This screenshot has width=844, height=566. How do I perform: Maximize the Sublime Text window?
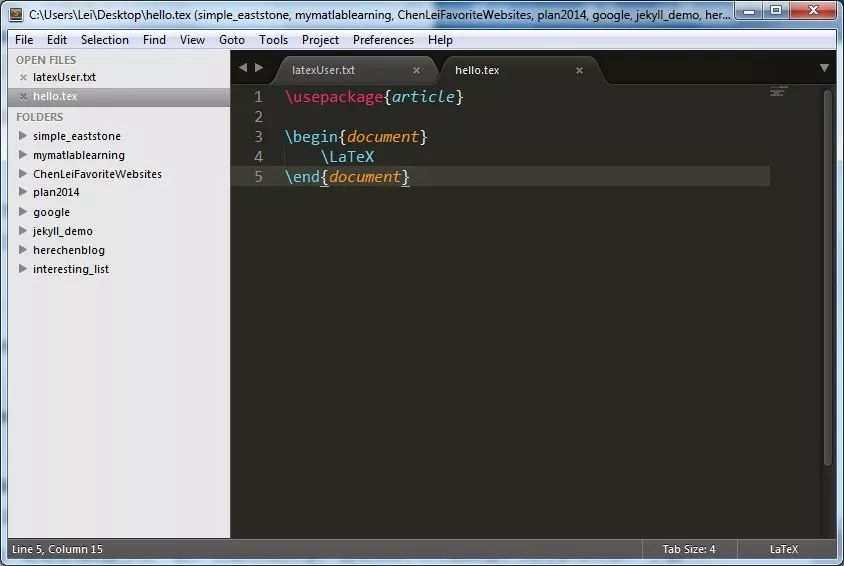776,11
